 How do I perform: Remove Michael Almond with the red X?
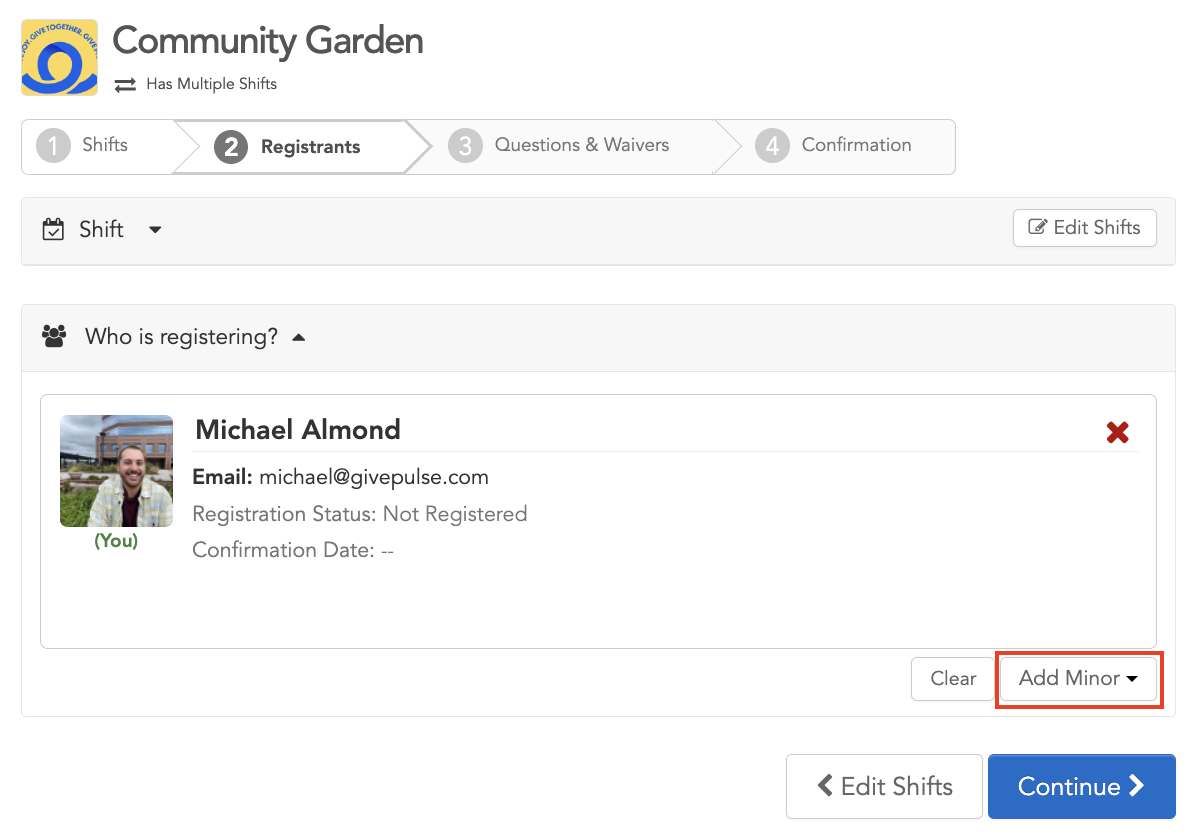coord(1117,433)
